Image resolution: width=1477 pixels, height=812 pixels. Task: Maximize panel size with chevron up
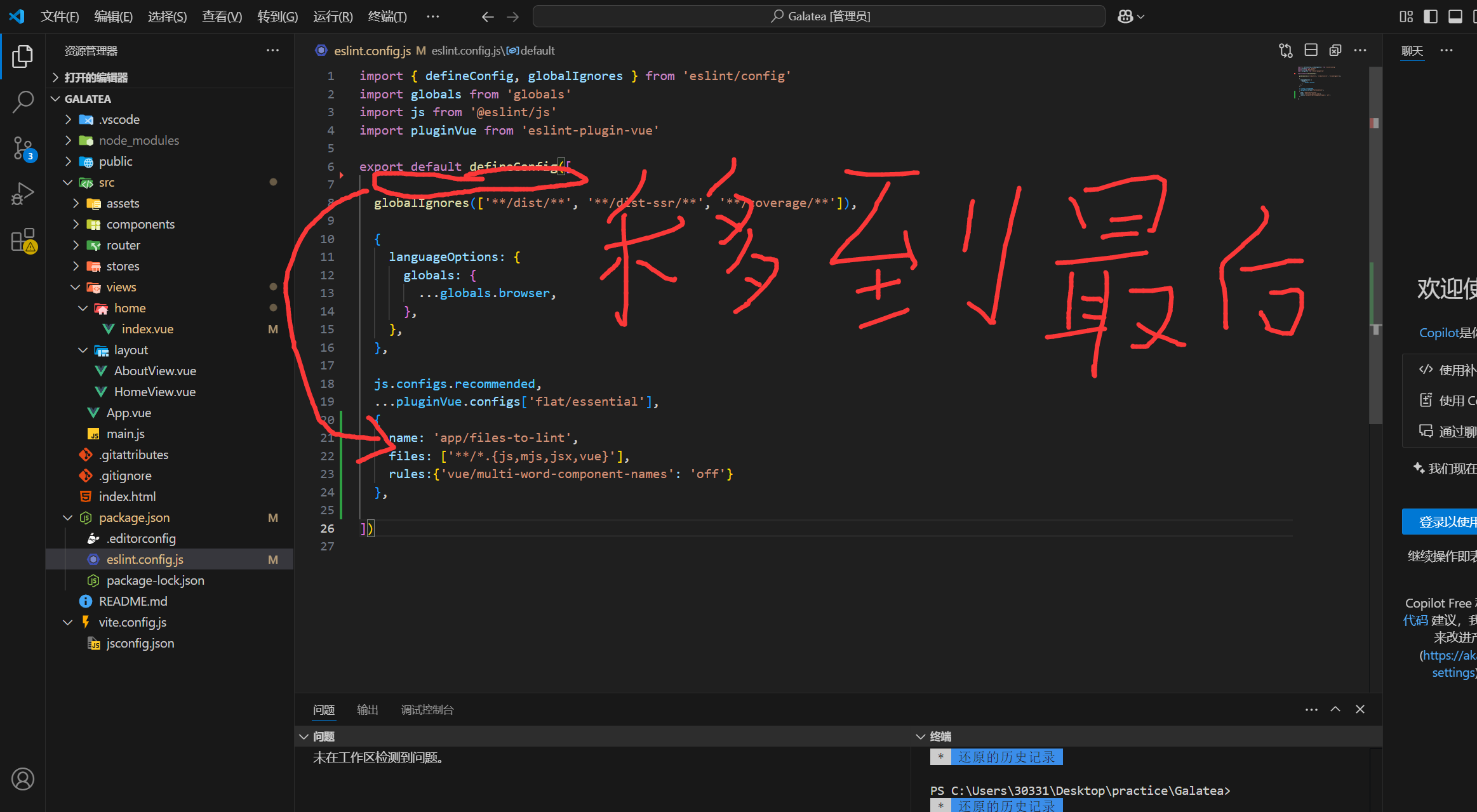pyautogui.click(x=1335, y=709)
